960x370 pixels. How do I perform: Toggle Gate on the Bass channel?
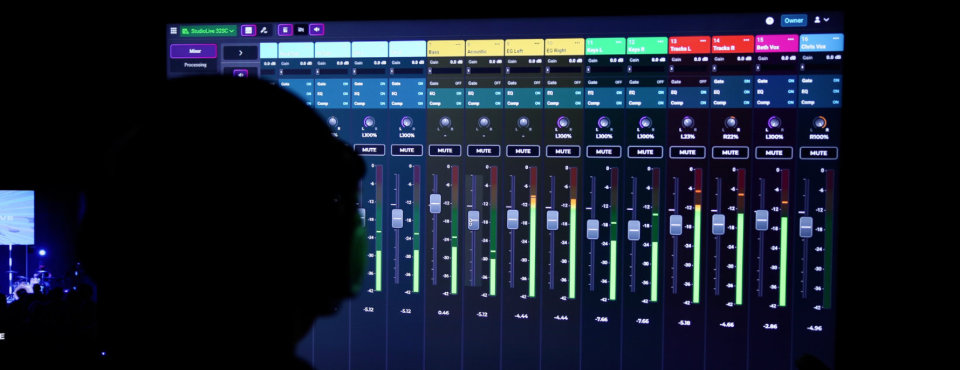coord(445,83)
